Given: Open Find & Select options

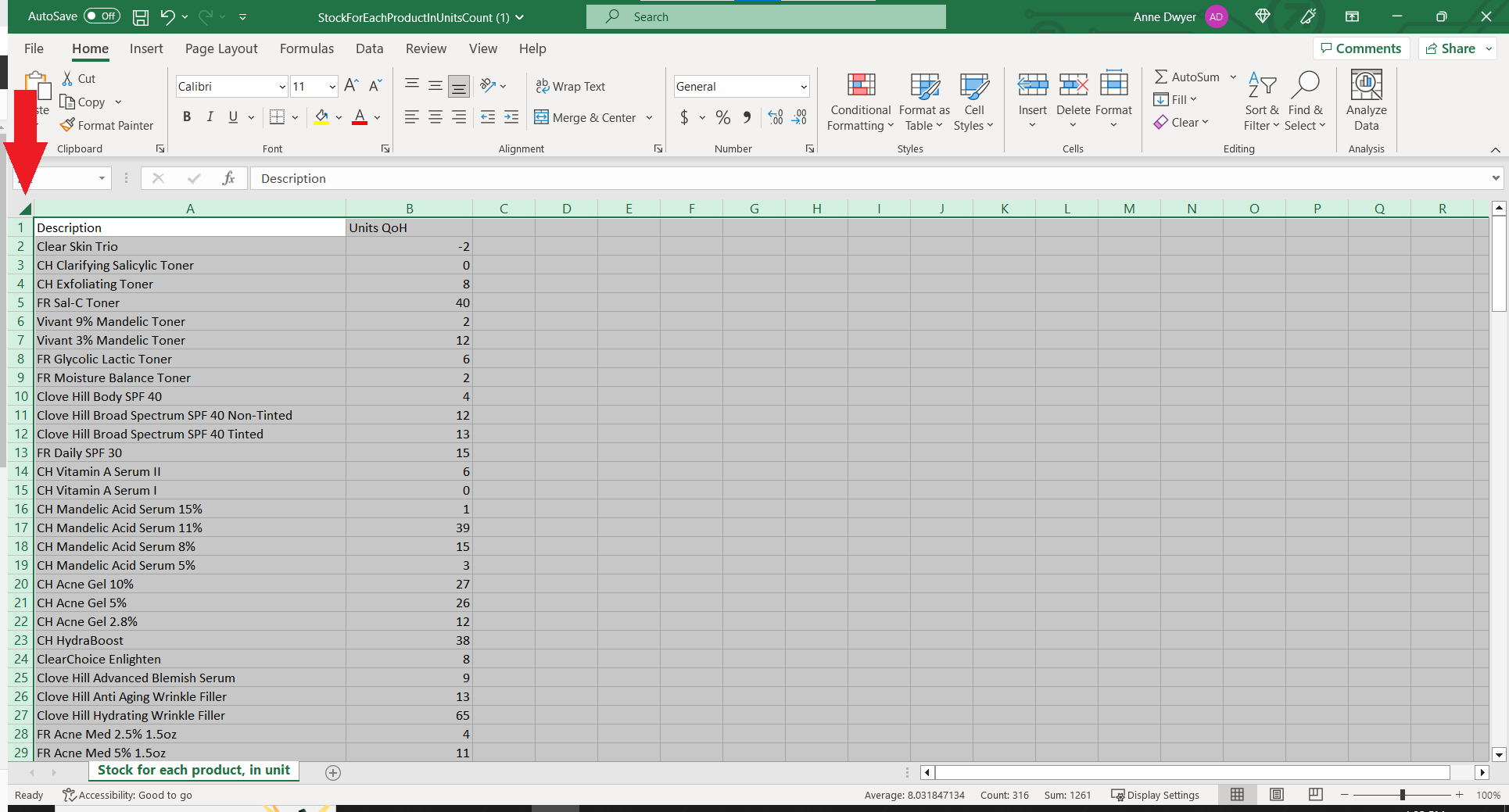Looking at the screenshot, I should (x=1306, y=102).
